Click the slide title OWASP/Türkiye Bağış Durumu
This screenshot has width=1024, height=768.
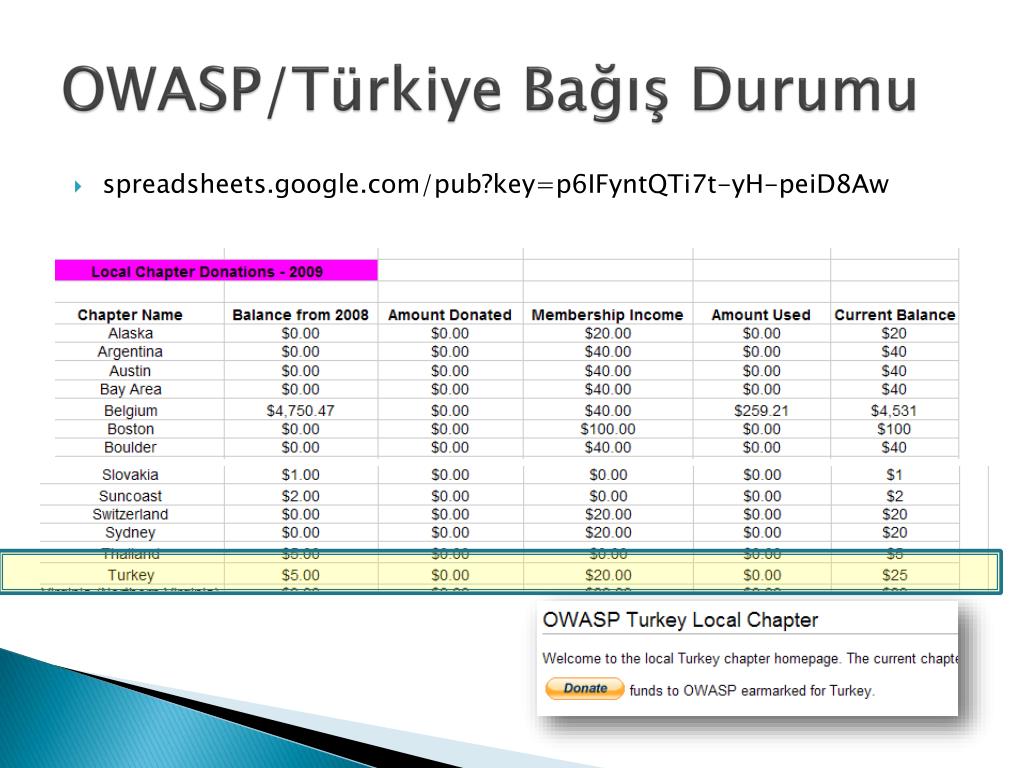[490, 91]
